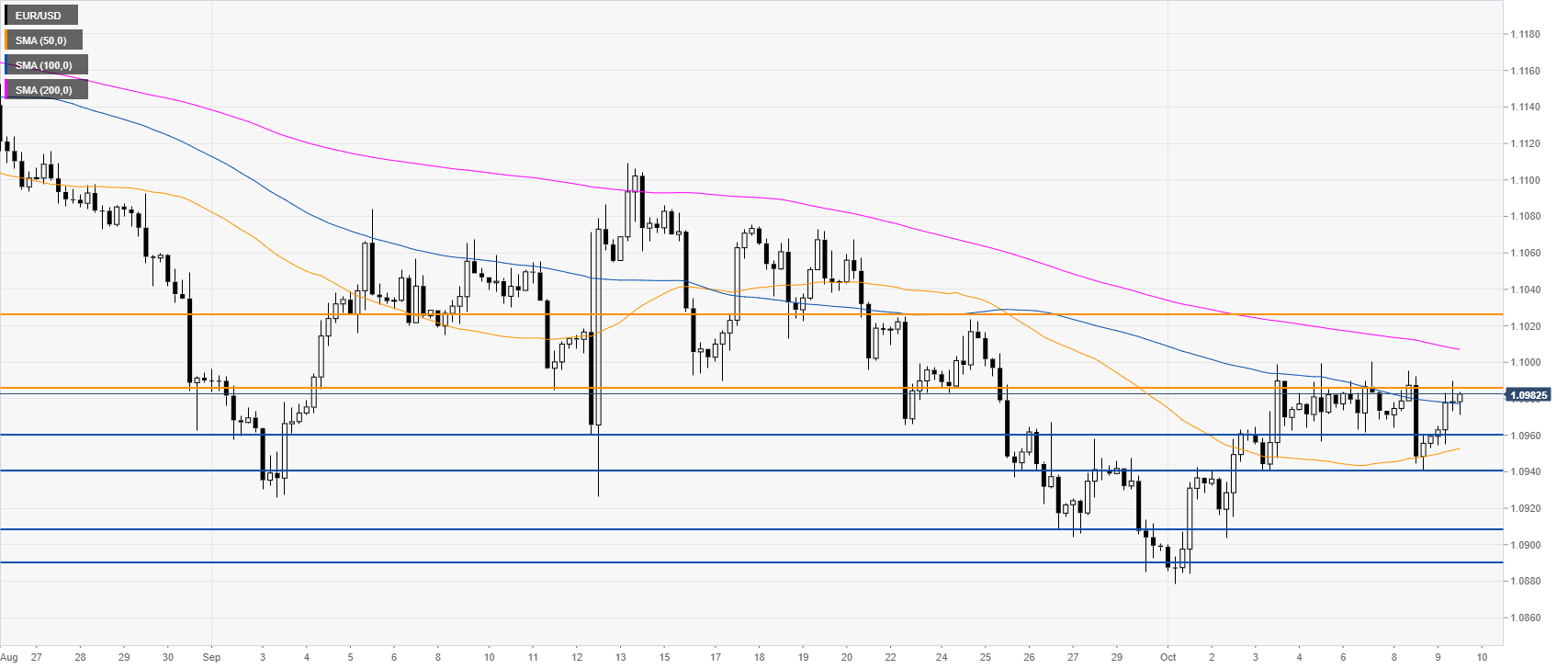Click the 13 date label on time axis

pyautogui.click(x=621, y=657)
